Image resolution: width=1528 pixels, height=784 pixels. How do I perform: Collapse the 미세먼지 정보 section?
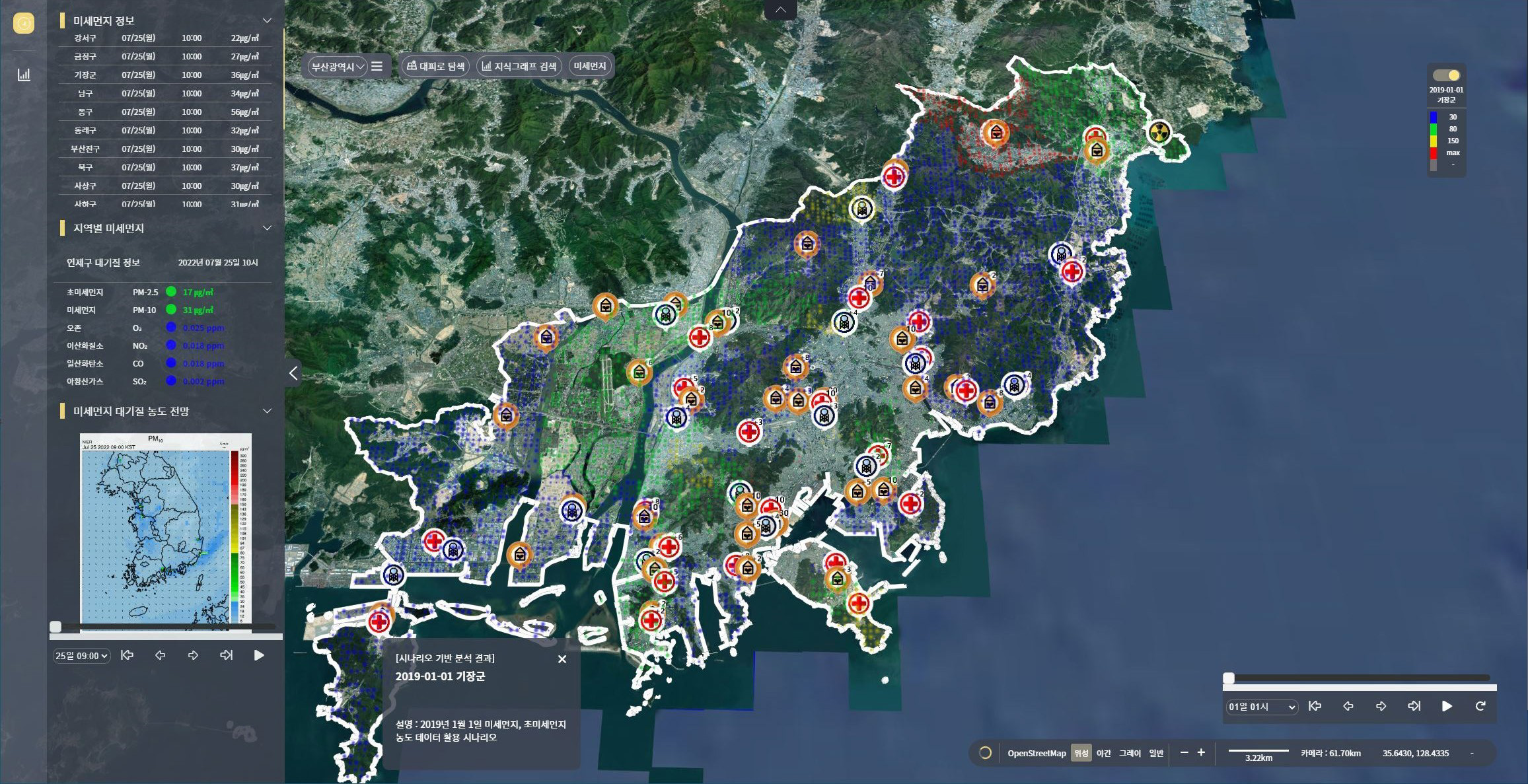tap(267, 20)
